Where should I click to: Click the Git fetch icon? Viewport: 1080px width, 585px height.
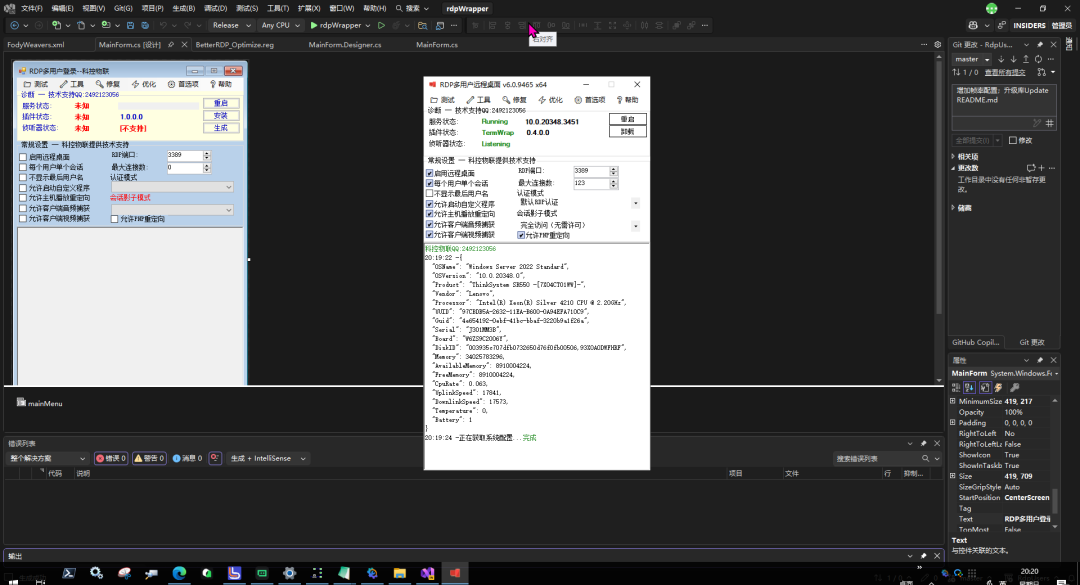pyautogui.click(x=1001, y=59)
